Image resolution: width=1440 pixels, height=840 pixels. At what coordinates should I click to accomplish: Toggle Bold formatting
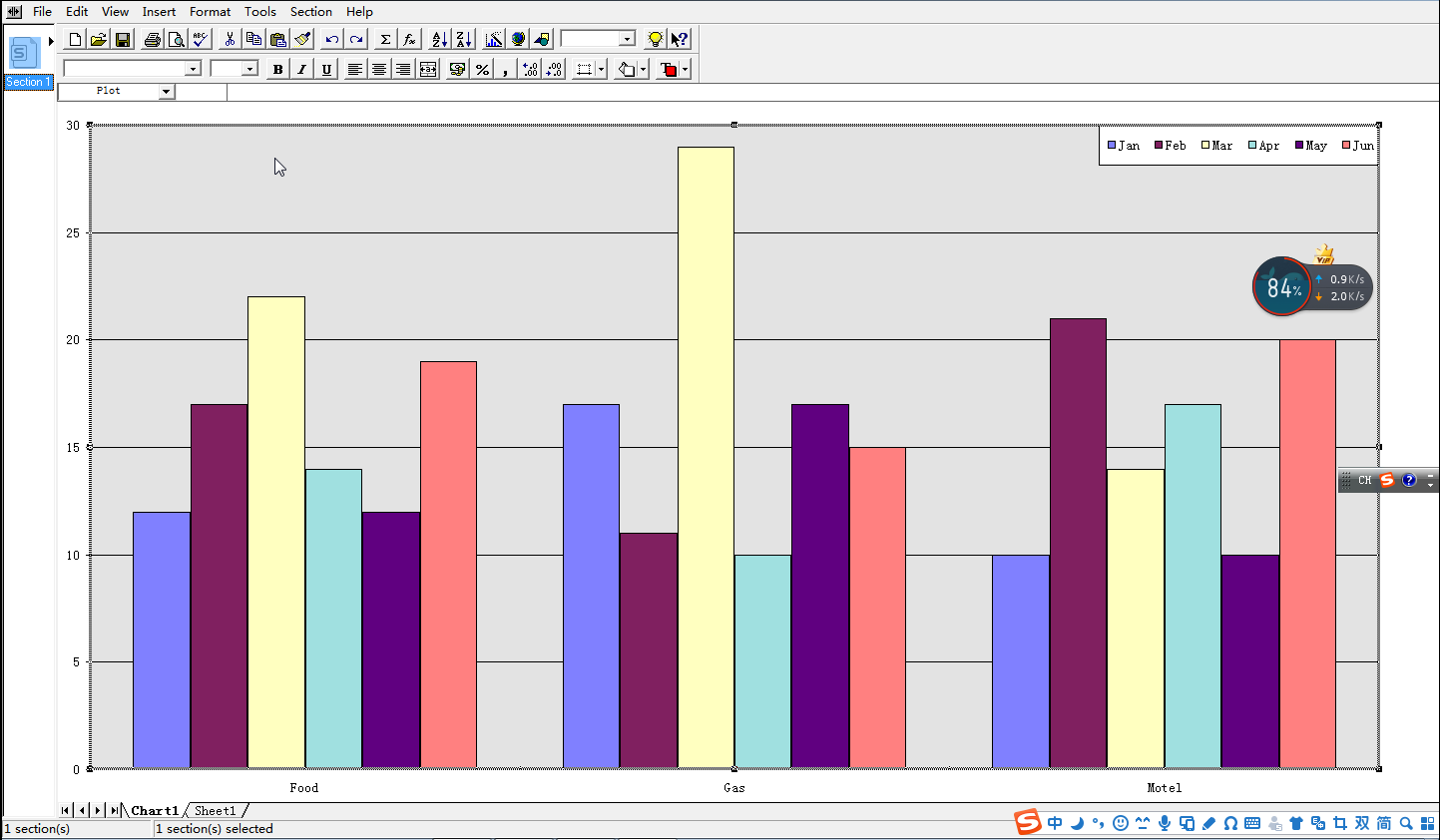(x=277, y=69)
